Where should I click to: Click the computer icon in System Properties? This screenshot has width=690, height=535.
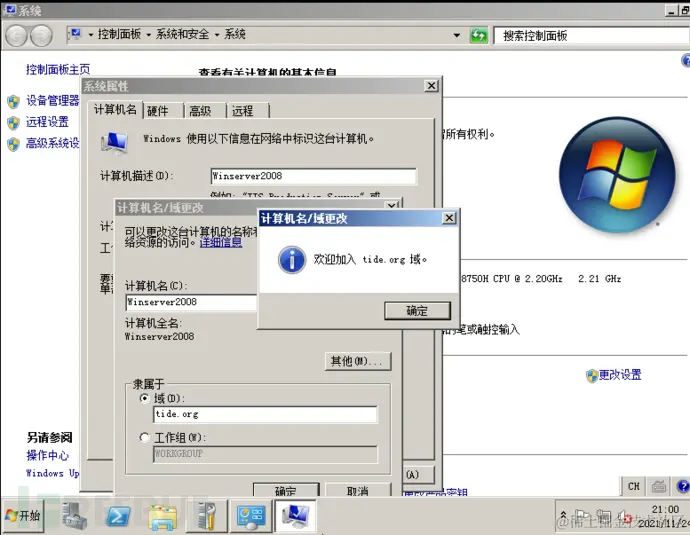[114, 143]
